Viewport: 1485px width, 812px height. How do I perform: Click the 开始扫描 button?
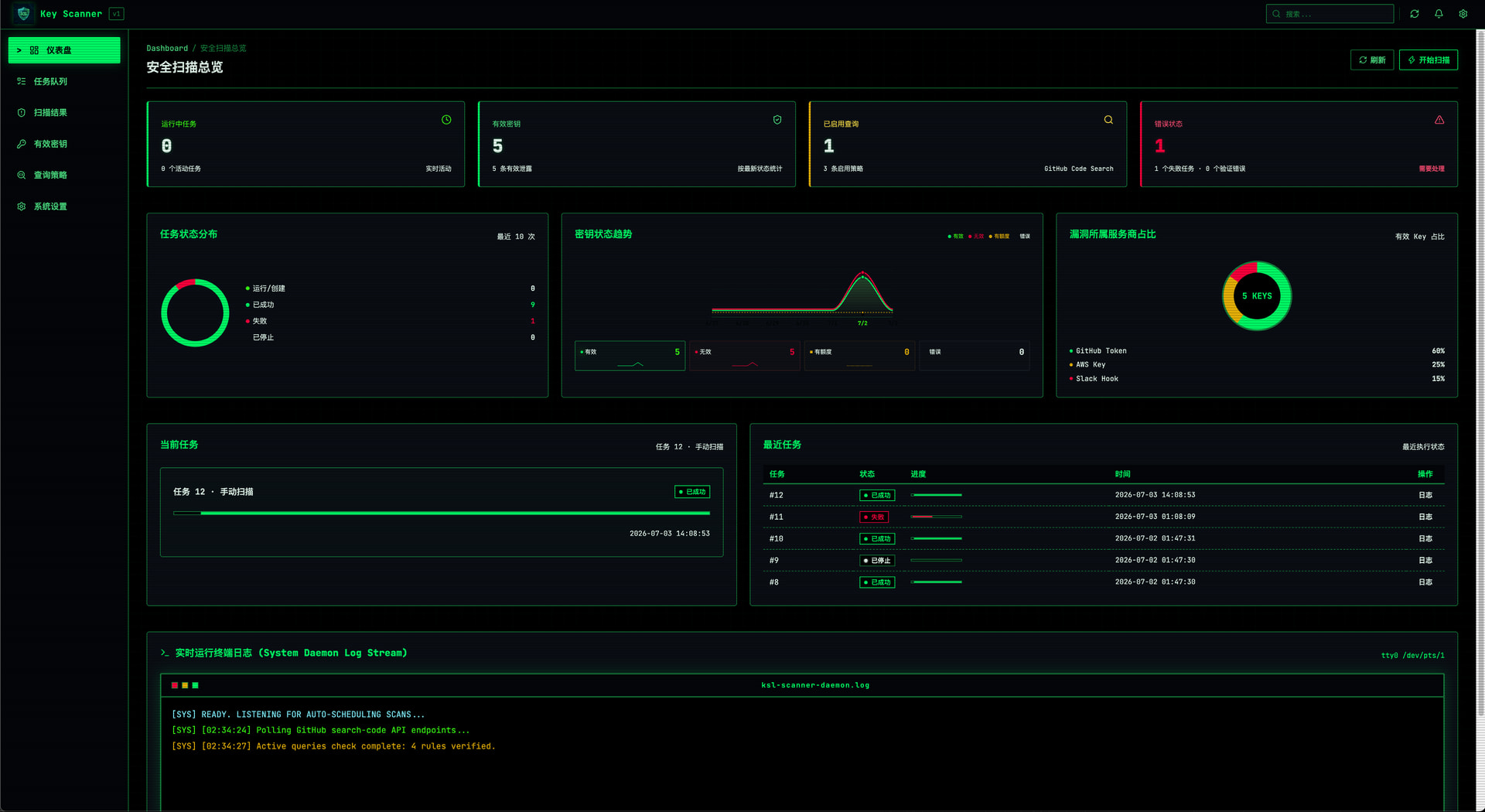(x=1429, y=60)
